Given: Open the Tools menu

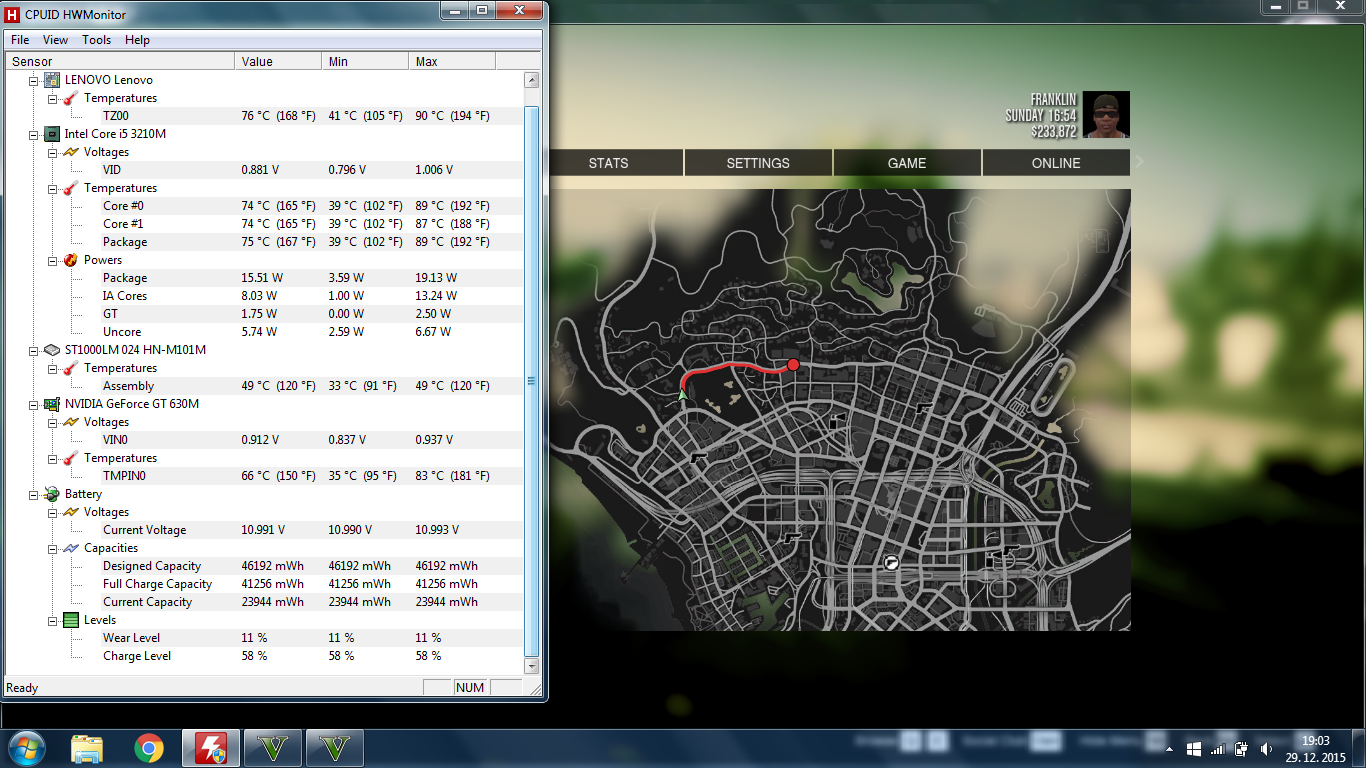Looking at the screenshot, I should tap(96, 40).
